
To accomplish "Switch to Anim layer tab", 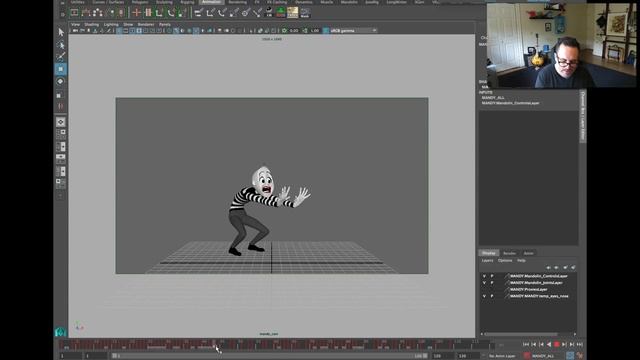I will 529,253.
